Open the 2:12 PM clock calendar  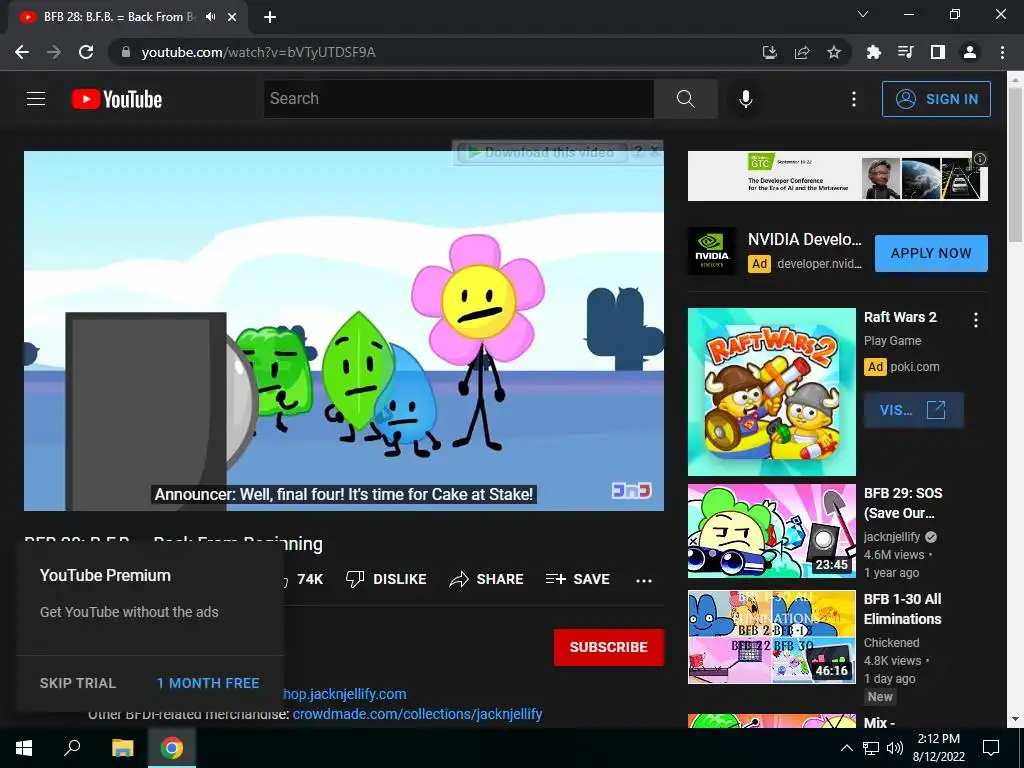[x=938, y=748]
